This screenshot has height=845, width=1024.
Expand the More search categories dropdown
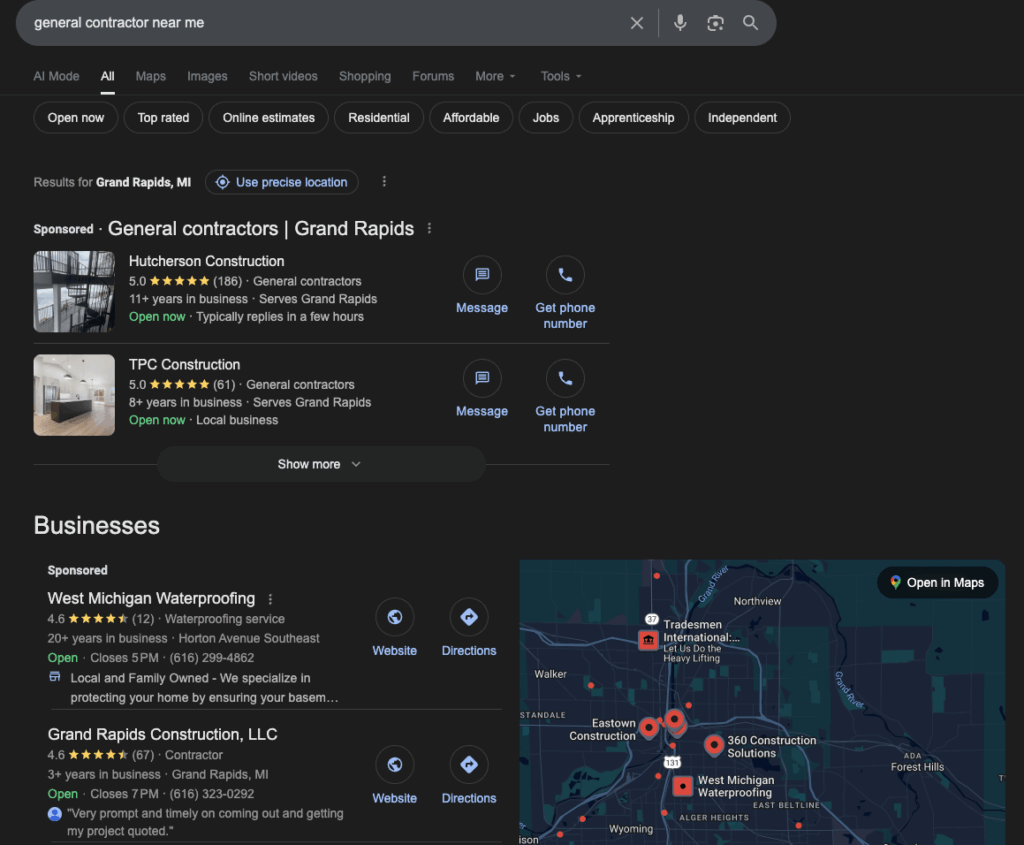coord(495,76)
